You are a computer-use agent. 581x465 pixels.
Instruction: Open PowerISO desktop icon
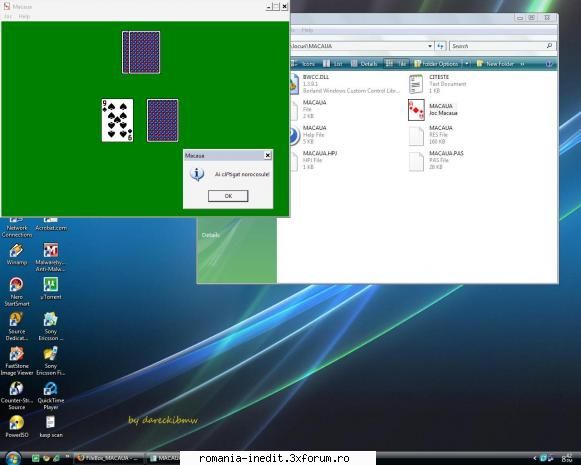(x=17, y=427)
